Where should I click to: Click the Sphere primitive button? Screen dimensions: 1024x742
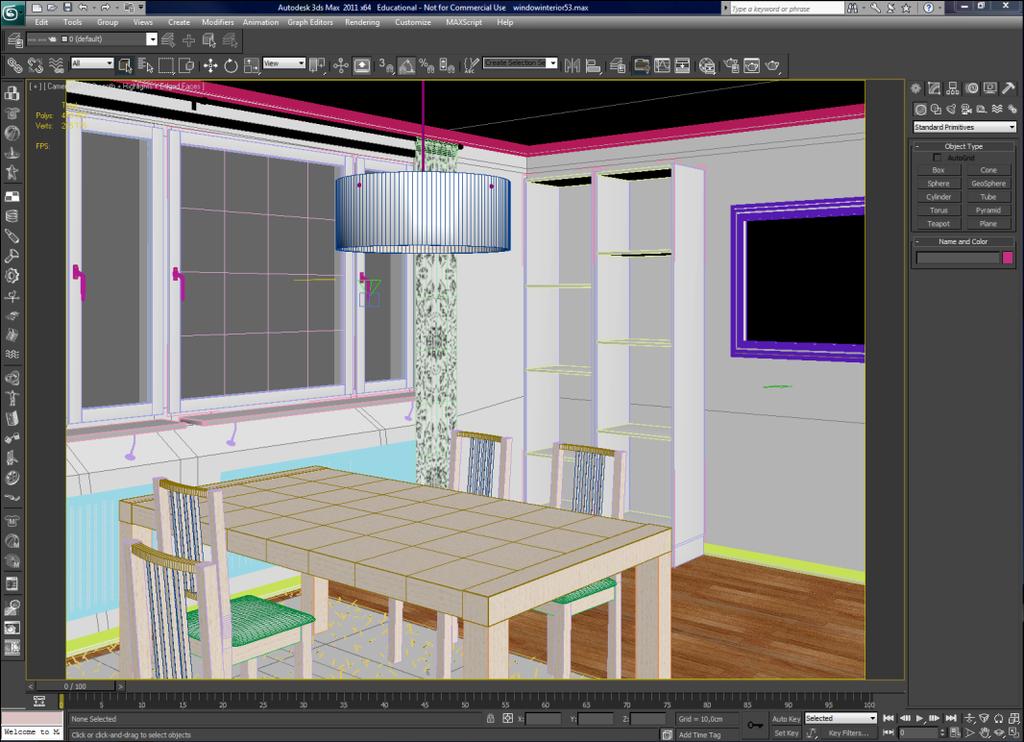tap(938, 184)
